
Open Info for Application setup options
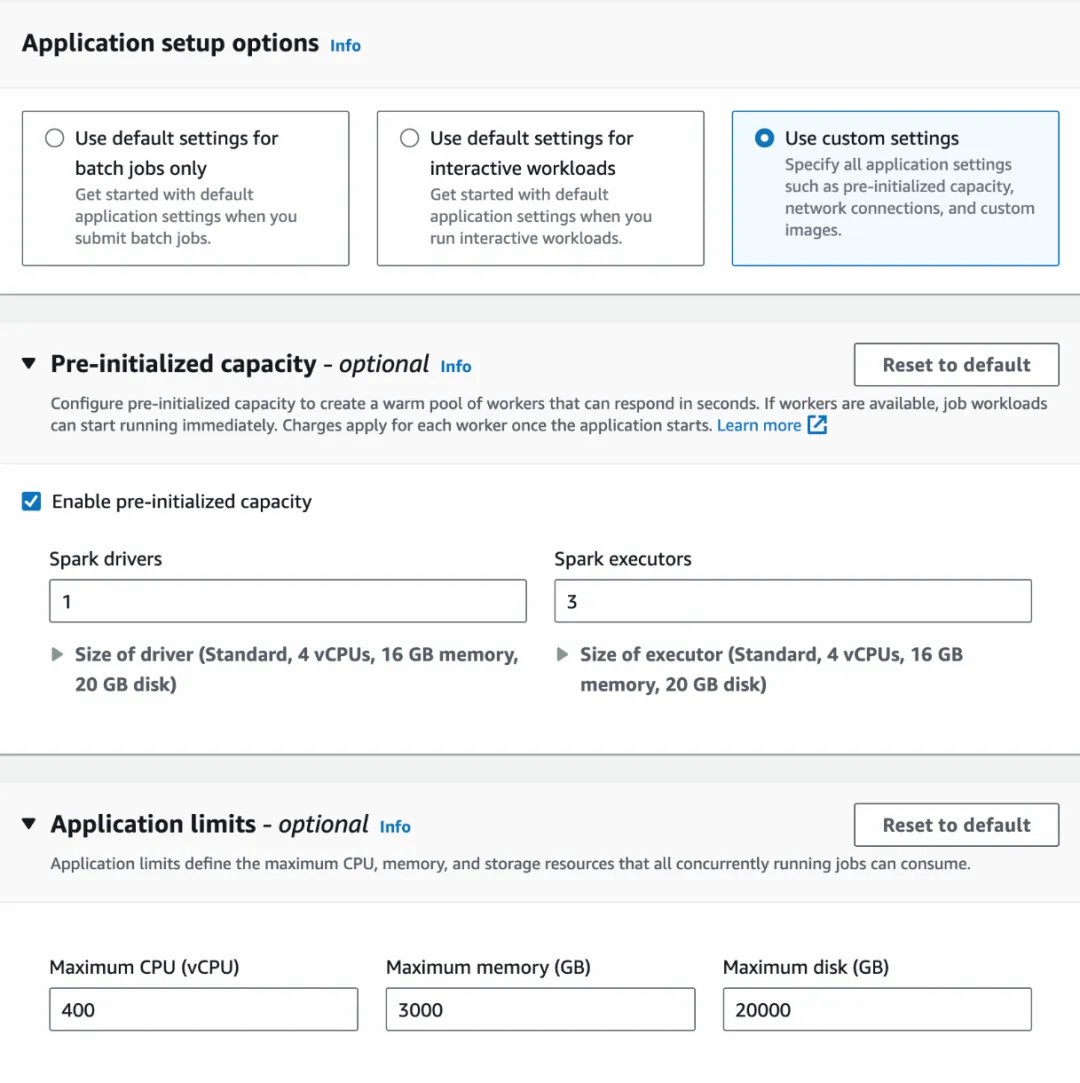click(345, 46)
